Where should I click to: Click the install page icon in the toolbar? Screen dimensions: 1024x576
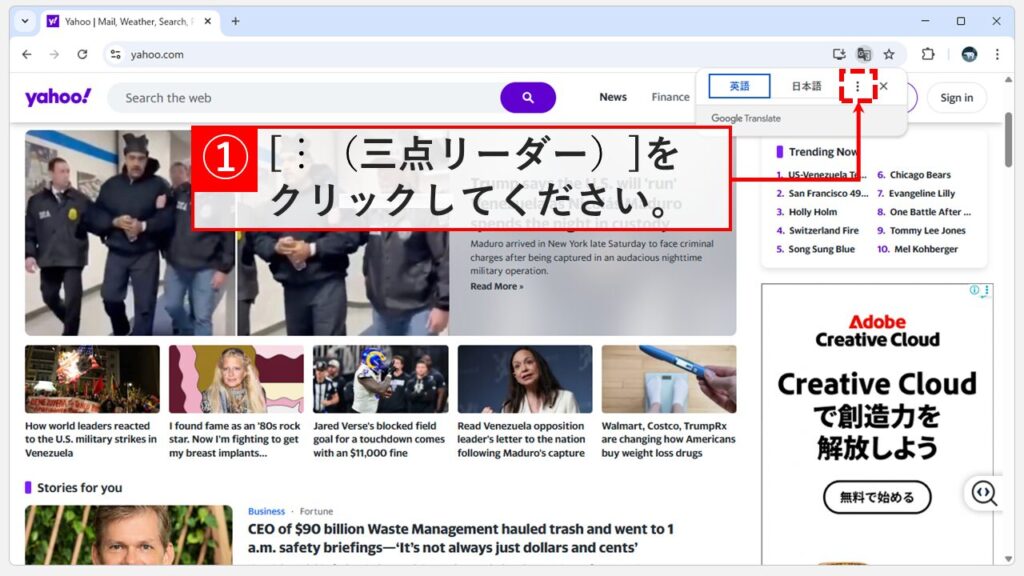tap(839, 54)
